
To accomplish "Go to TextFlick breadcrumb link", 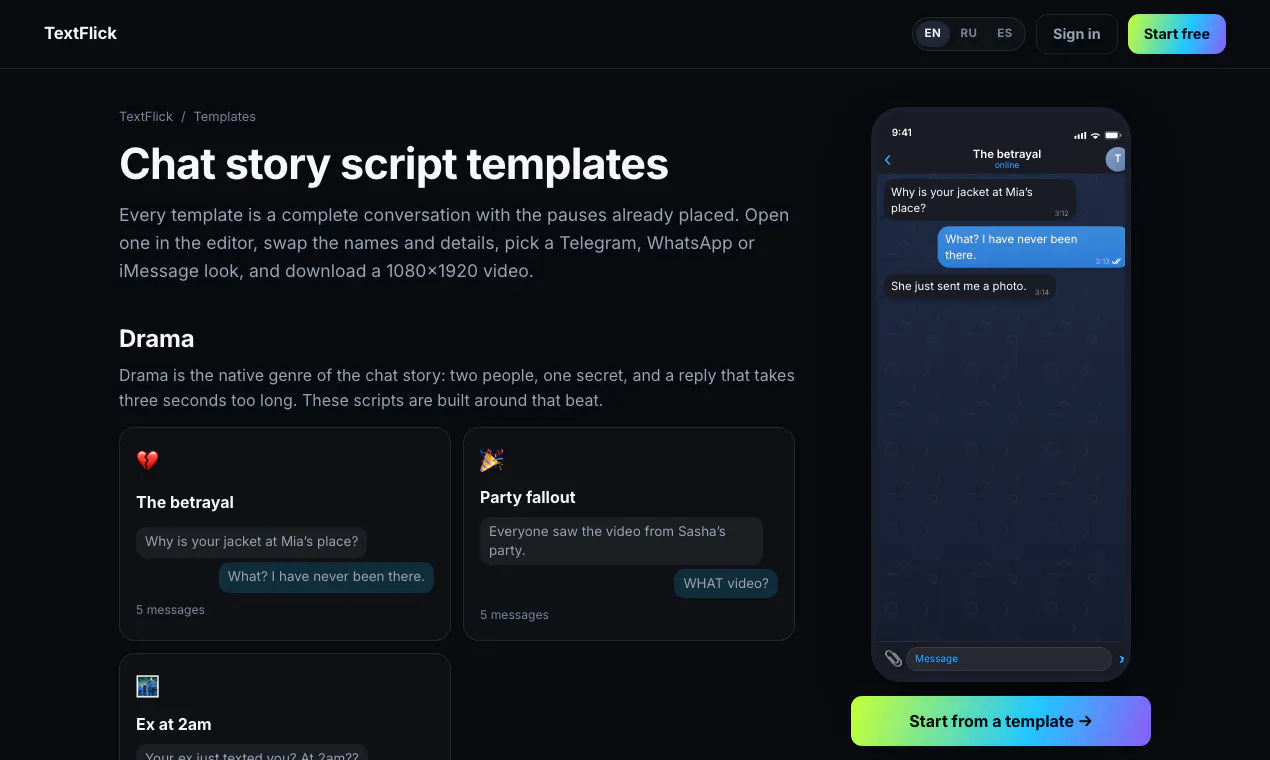I will 146,116.
